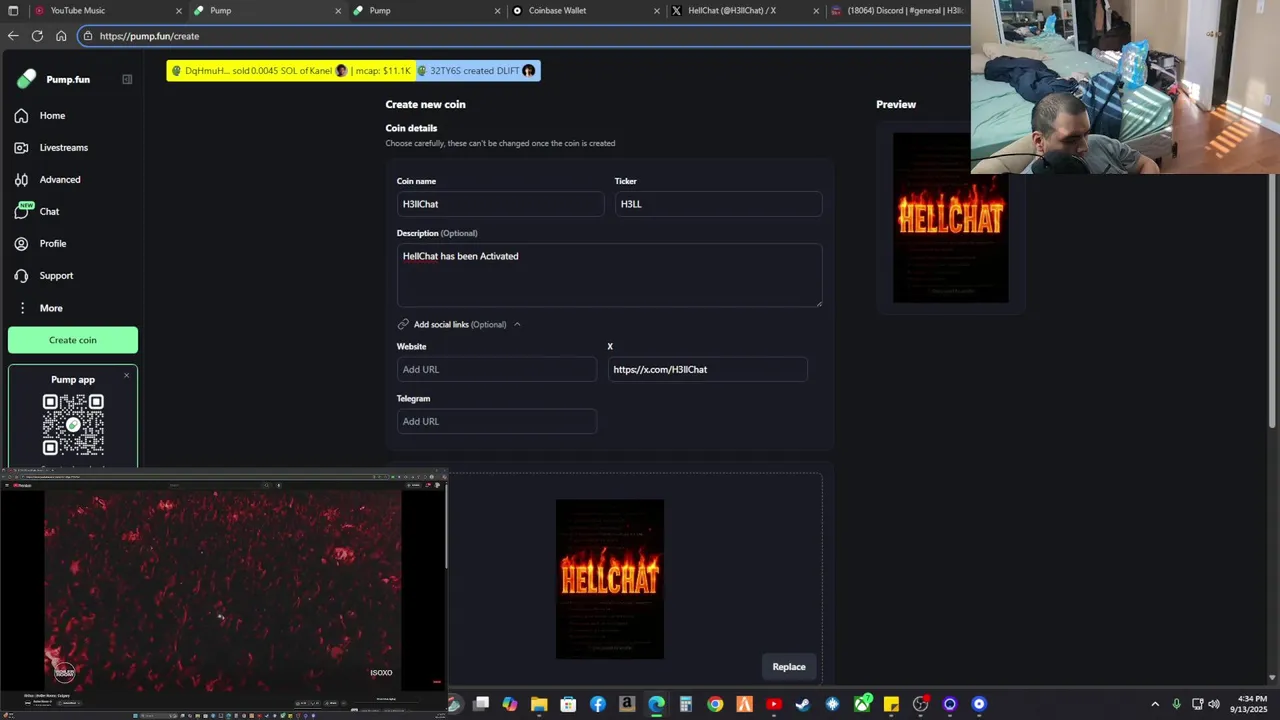Open File Explorer from the taskbar
The height and width of the screenshot is (720, 1280).
coord(539,704)
